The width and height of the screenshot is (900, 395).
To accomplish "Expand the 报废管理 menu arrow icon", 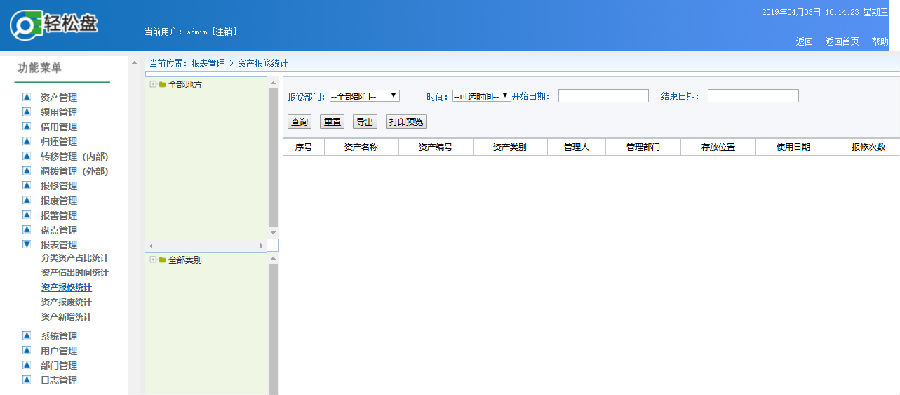I will pos(26,200).
